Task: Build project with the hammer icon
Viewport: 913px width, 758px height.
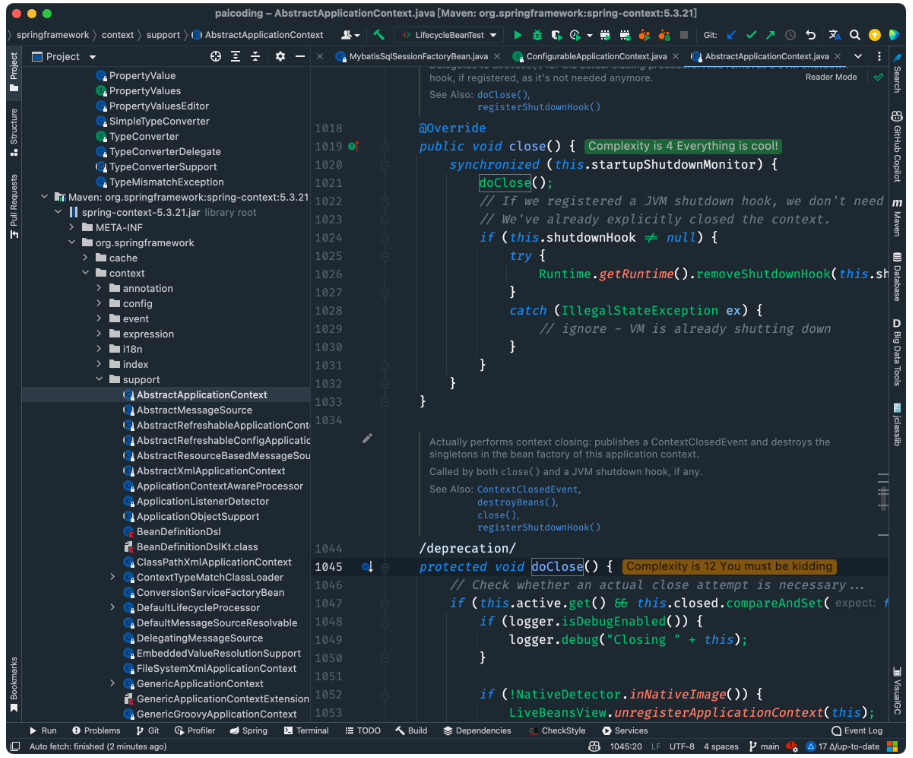Action: (378, 35)
